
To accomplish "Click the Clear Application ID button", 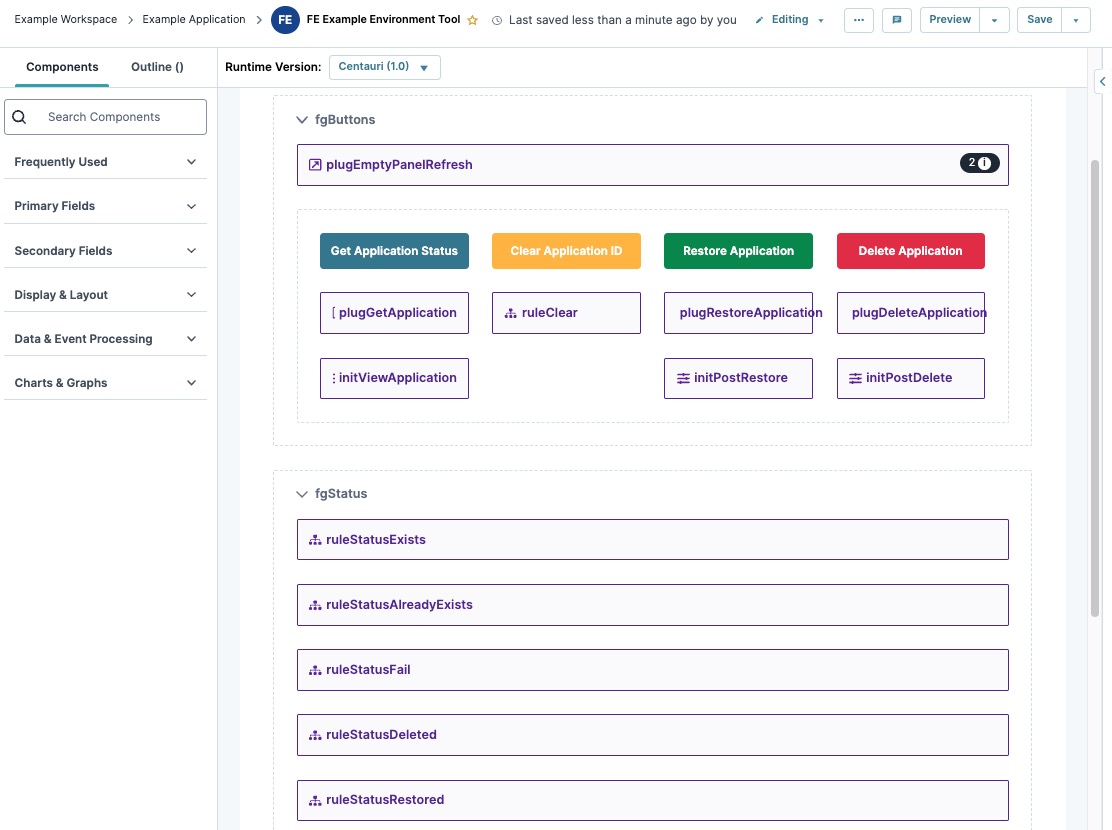I will [x=566, y=251].
